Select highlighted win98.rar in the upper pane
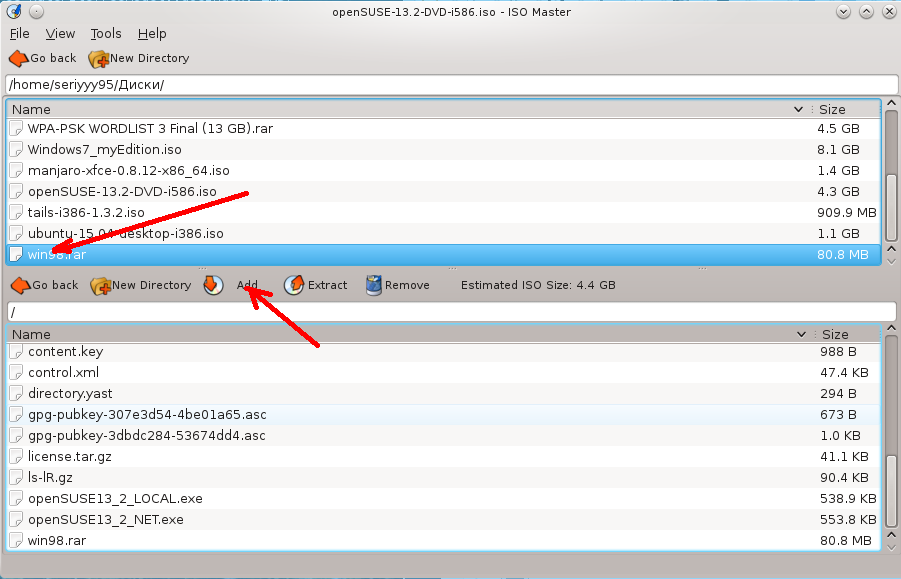 point(443,254)
